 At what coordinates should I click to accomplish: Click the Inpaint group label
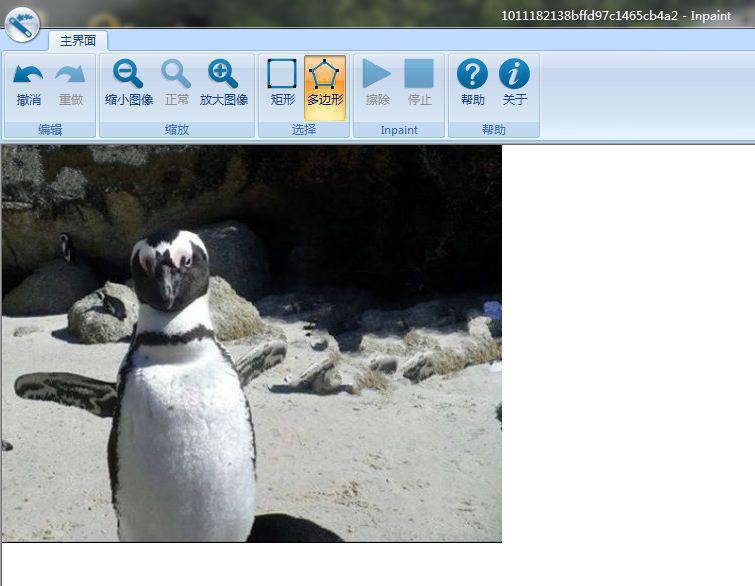(x=399, y=130)
